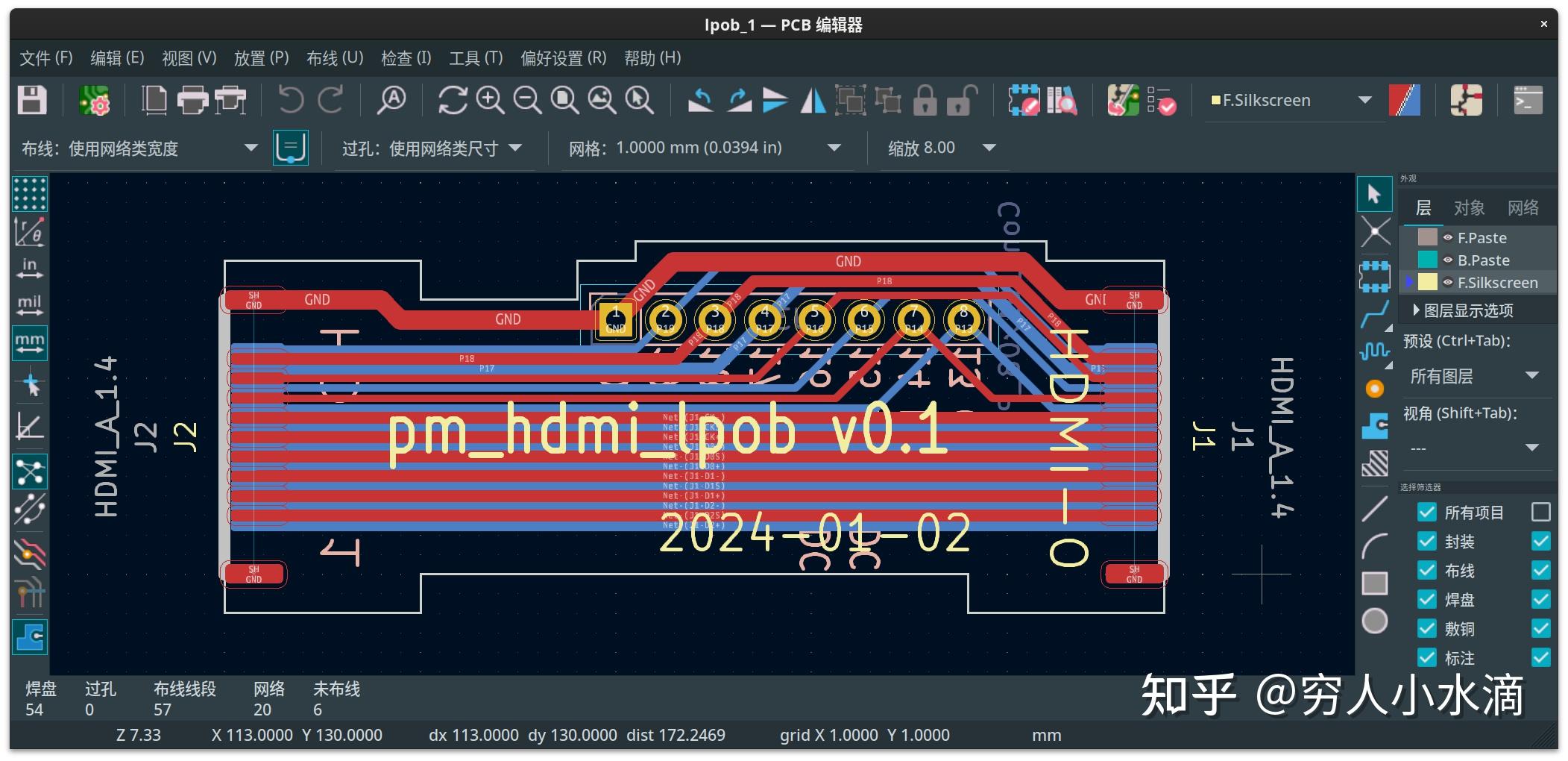Open the Add Filled Zone tool
The height and width of the screenshot is (761, 1568).
[x=1376, y=426]
